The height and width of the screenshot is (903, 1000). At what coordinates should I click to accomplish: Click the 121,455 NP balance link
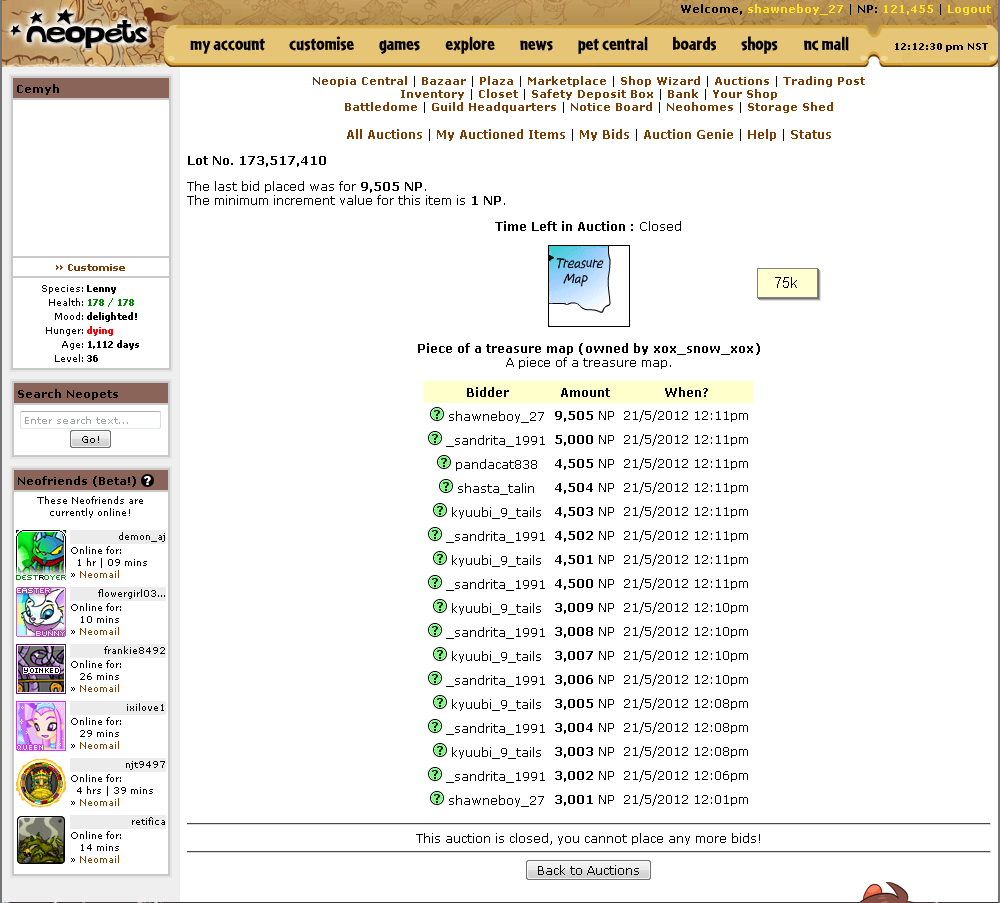coord(908,9)
